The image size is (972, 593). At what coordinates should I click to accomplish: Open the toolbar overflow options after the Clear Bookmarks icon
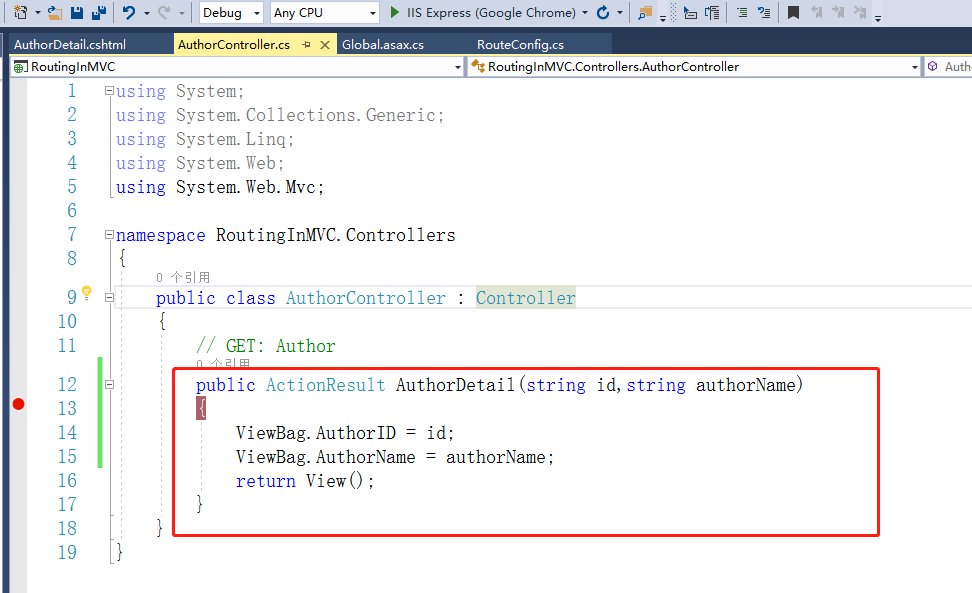878,18
